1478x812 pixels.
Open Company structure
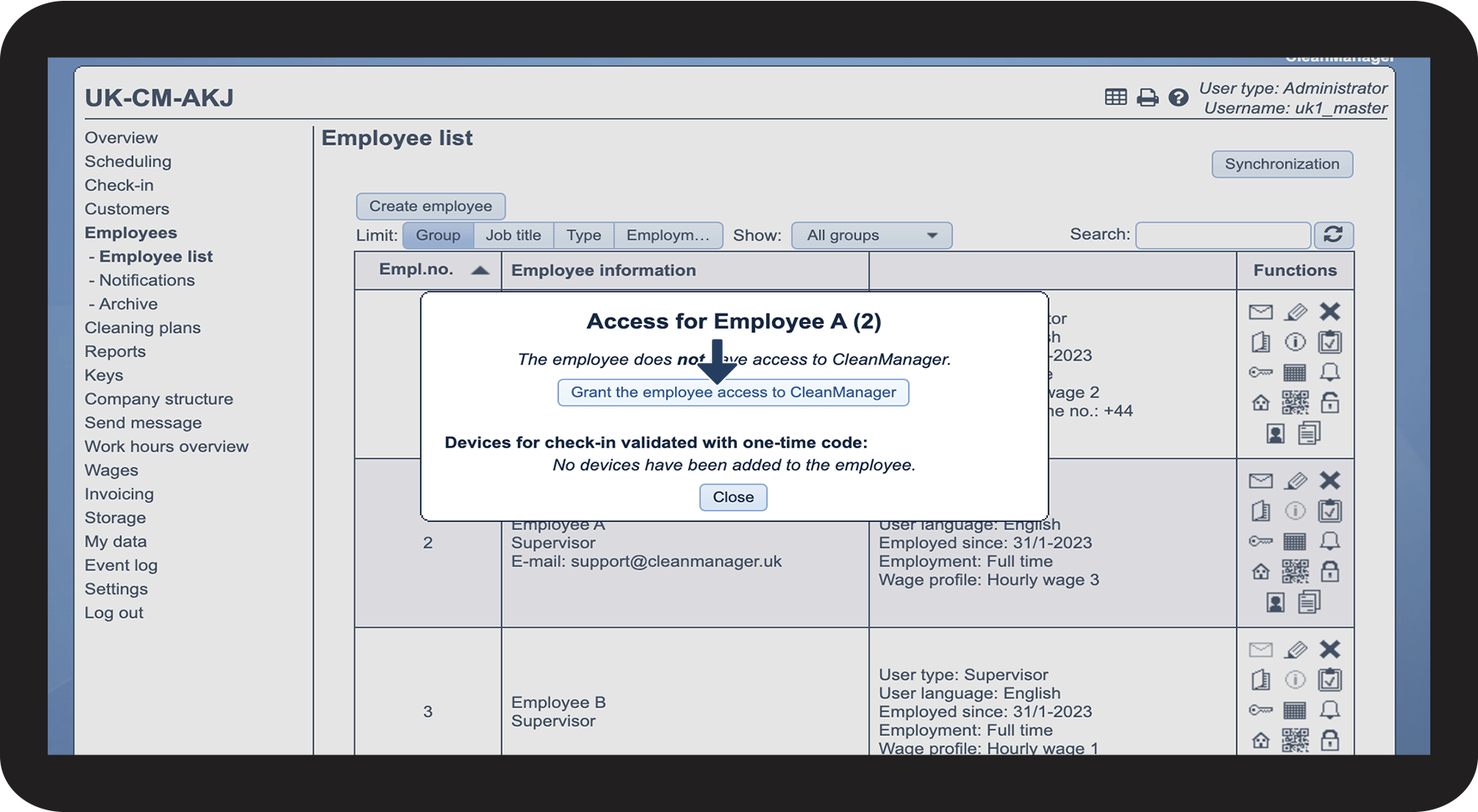(x=159, y=399)
